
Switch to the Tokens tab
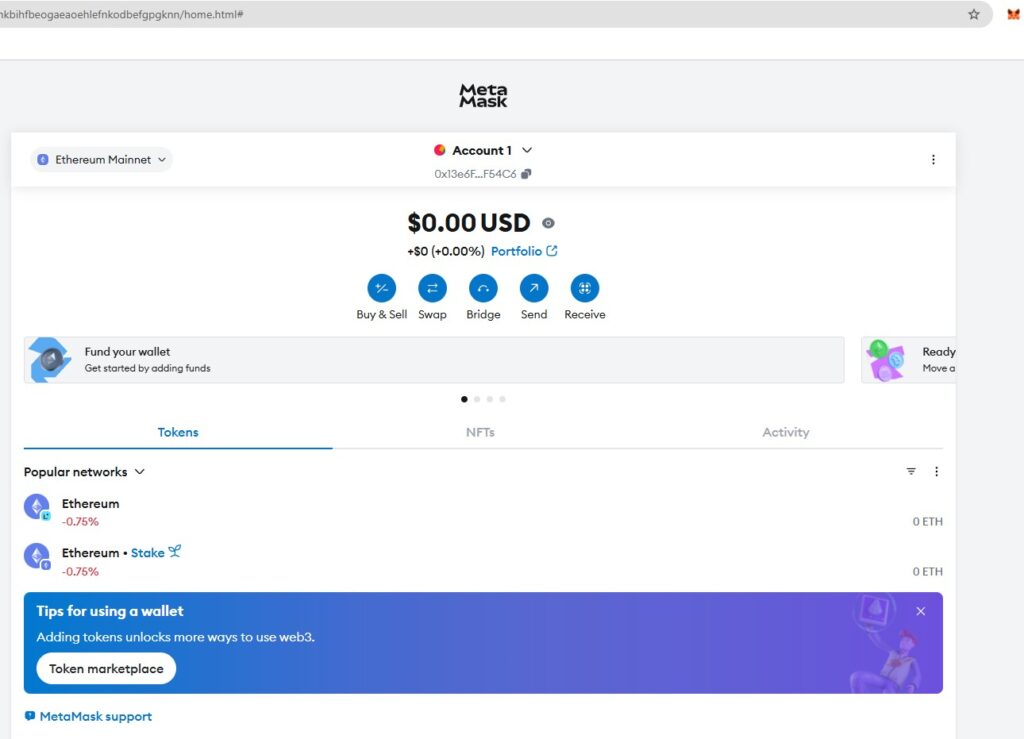pyautogui.click(x=178, y=432)
